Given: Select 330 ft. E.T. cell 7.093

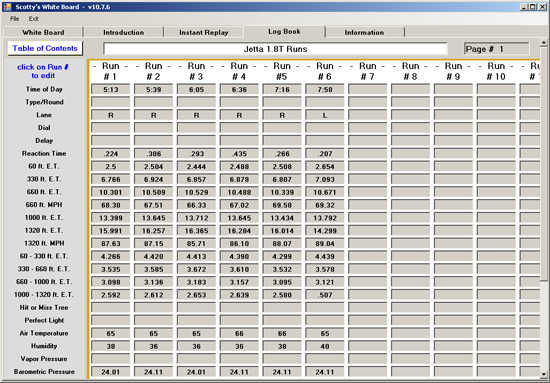Looking at the screenshot, I should 324,179.
